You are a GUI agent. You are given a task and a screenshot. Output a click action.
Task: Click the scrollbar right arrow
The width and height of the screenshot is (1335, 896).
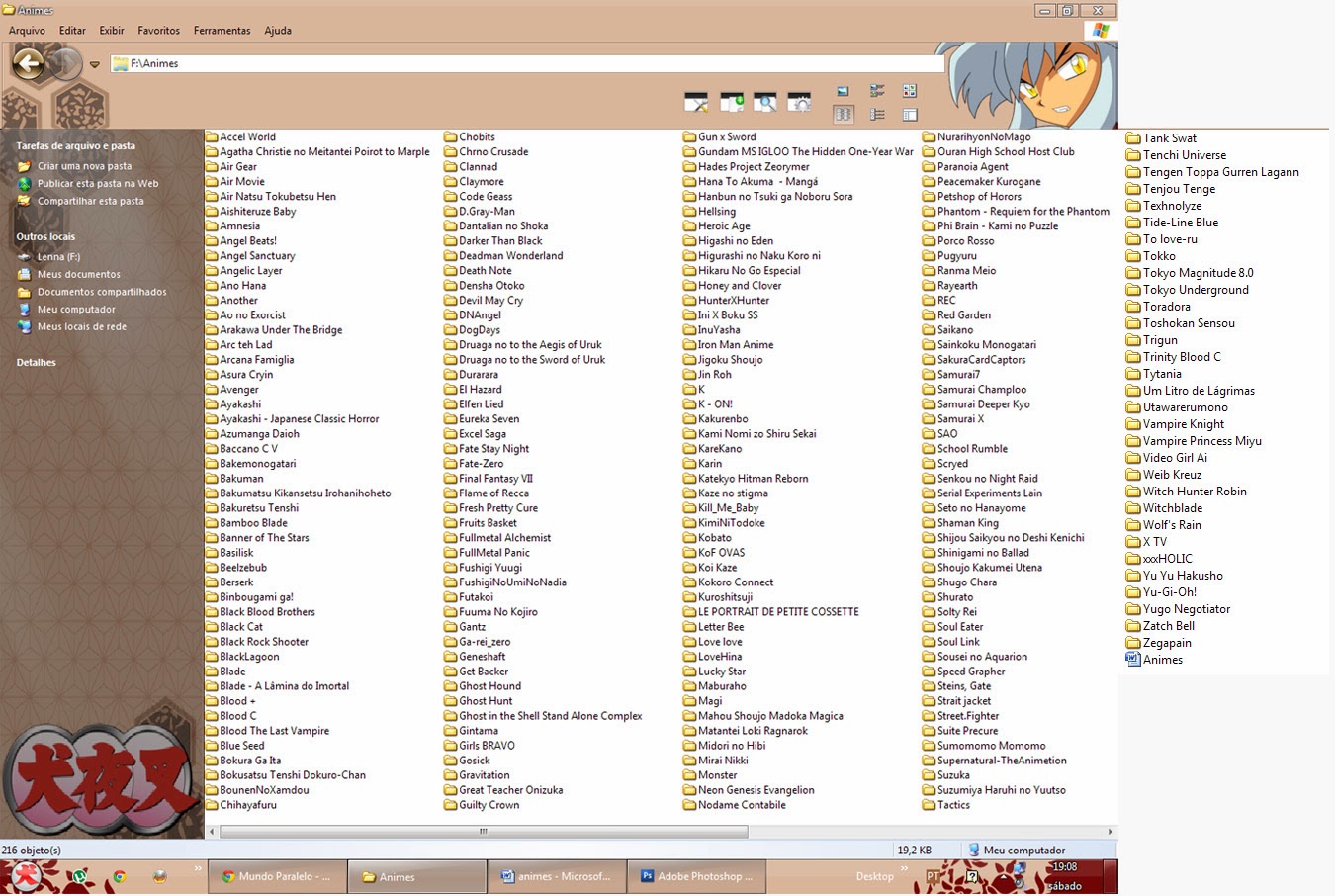pos(1110,832)
